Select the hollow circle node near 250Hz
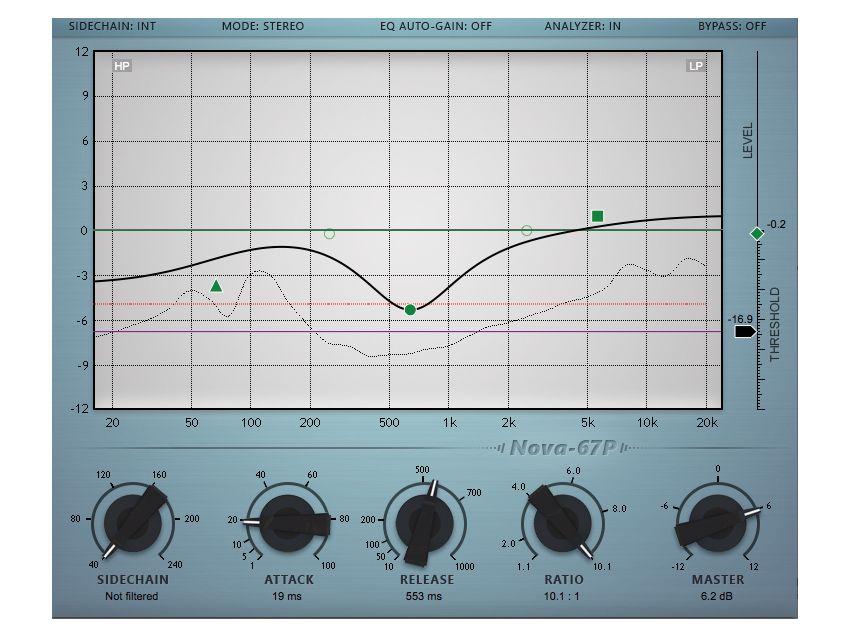The image size is (850, 638). (x=329, y=234)
